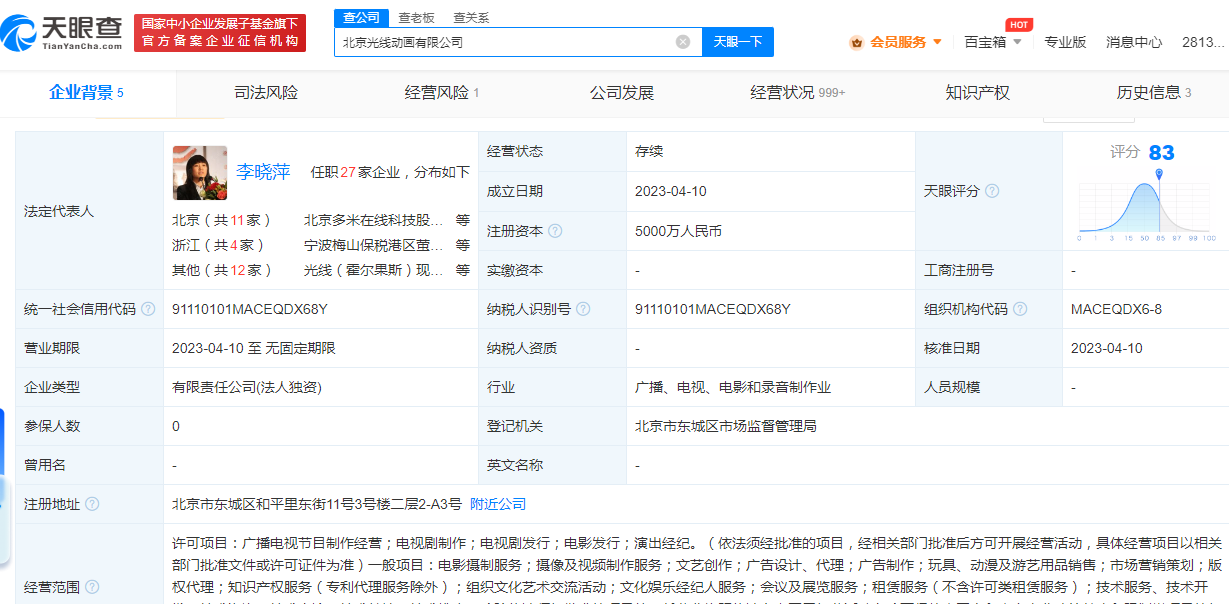Click the 27 companies count link
Image resolution: width=1229 pixels, height=604 pixels.
point(348,172)
